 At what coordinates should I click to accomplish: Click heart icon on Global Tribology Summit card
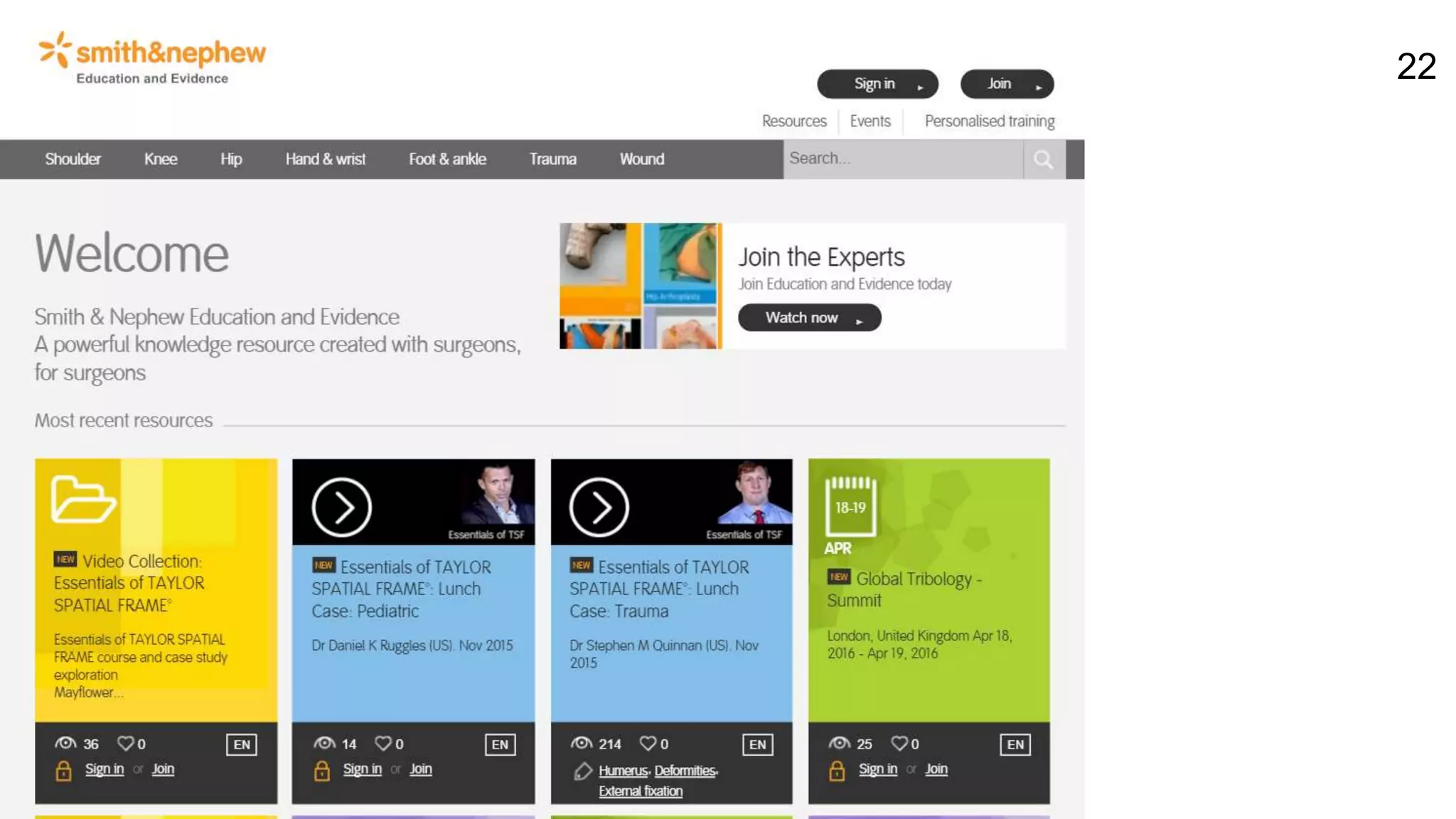pos(899,743)
